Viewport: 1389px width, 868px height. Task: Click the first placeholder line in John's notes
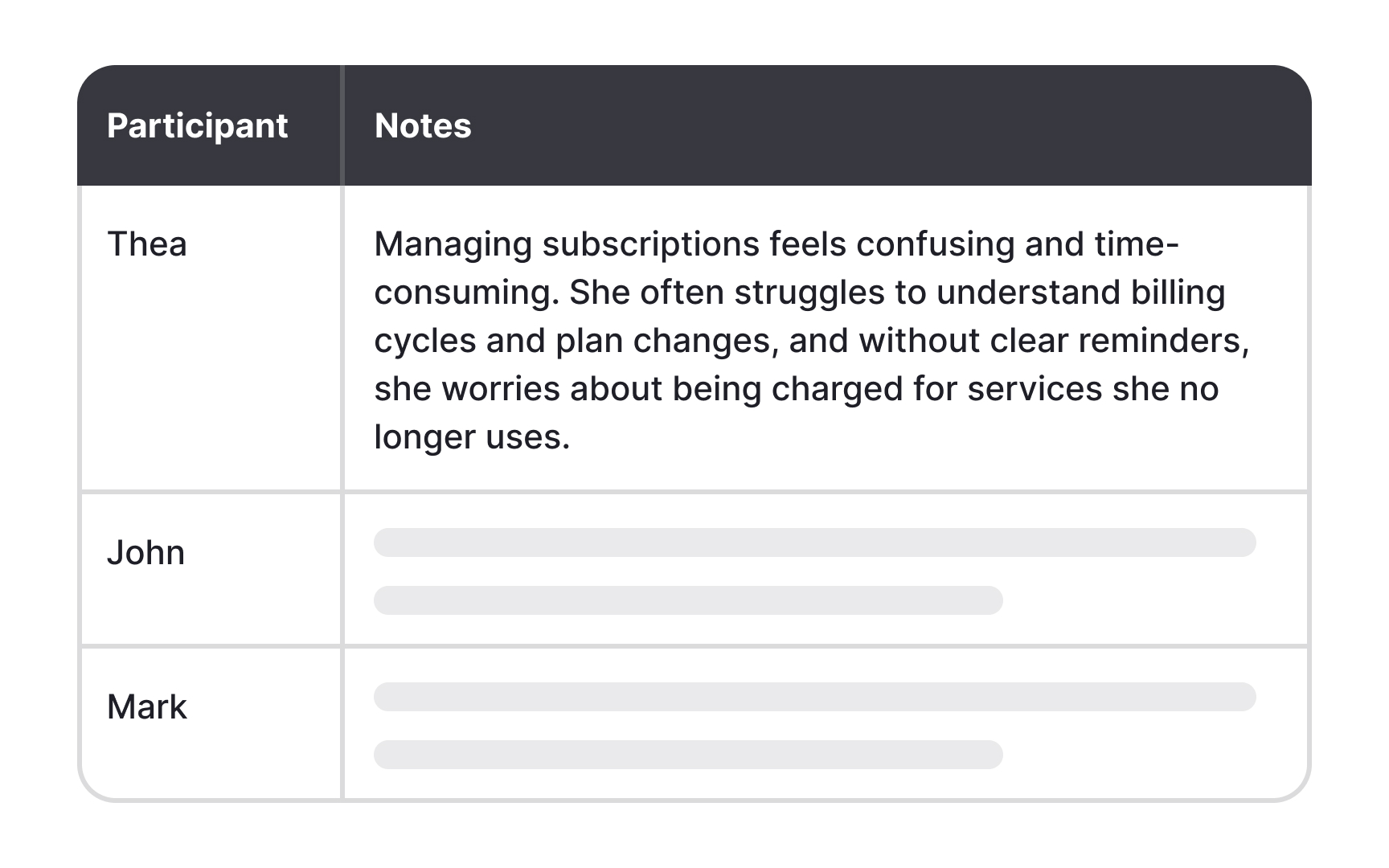814,542
